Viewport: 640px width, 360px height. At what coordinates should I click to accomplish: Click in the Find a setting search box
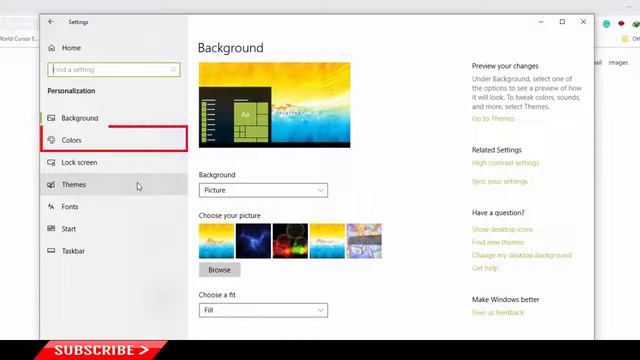tap(114, 70)
